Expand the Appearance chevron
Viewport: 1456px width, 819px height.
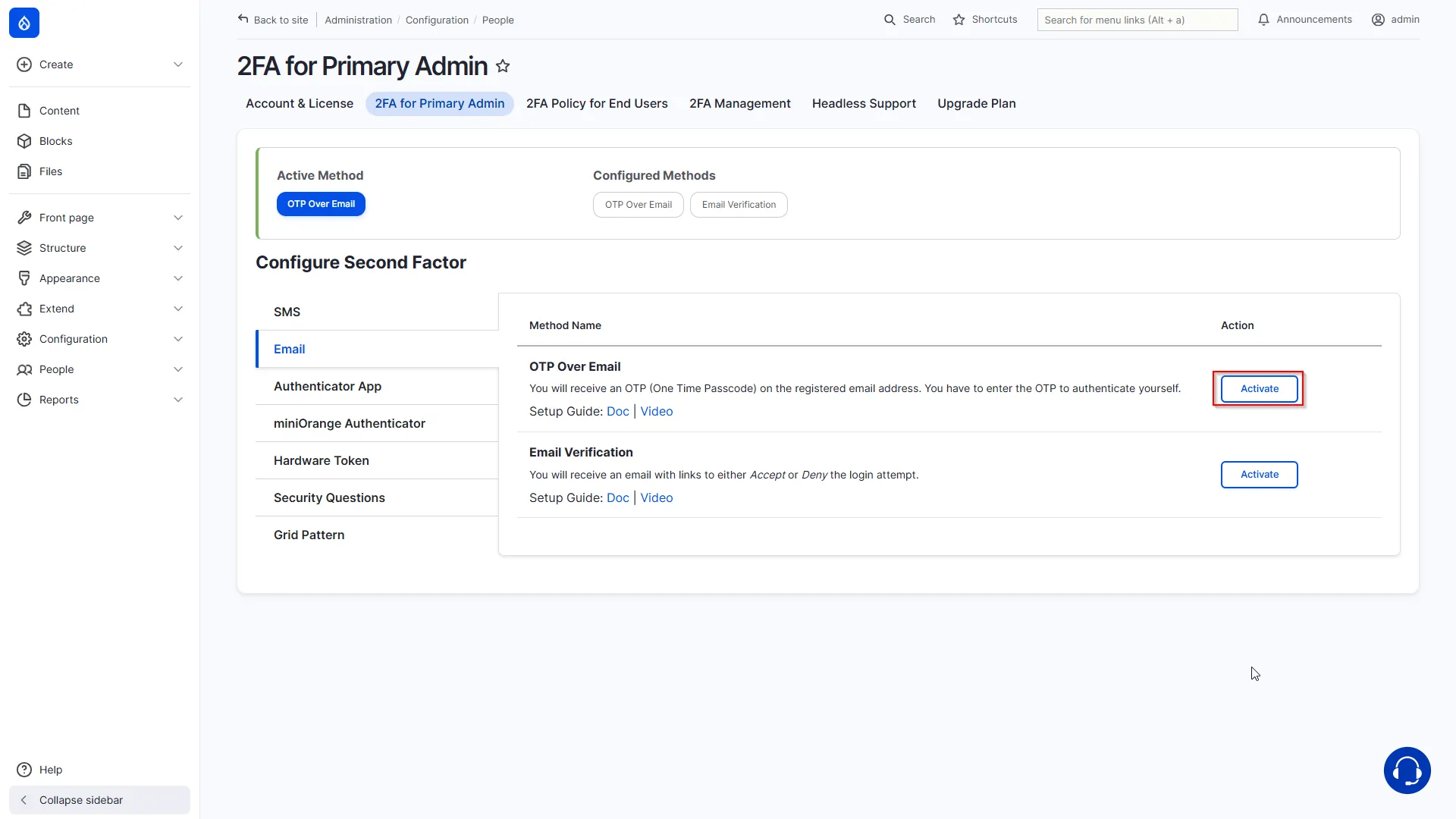point(178,278)
